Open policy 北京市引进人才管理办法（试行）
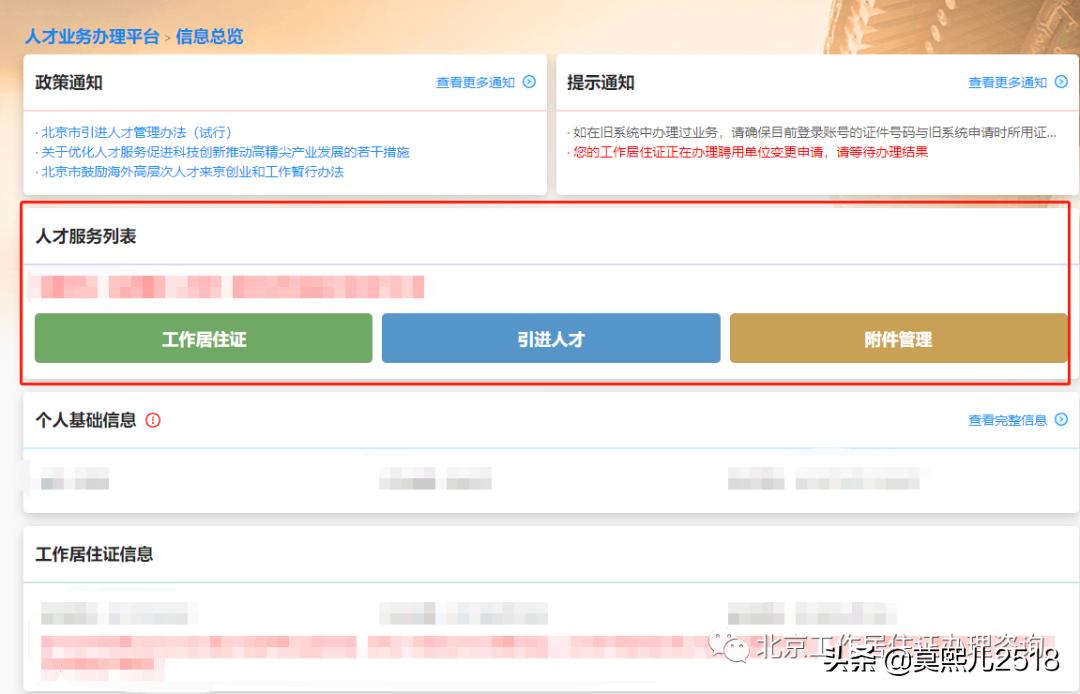The height and width of the screenshot is (694, 1080). (136, 132)
